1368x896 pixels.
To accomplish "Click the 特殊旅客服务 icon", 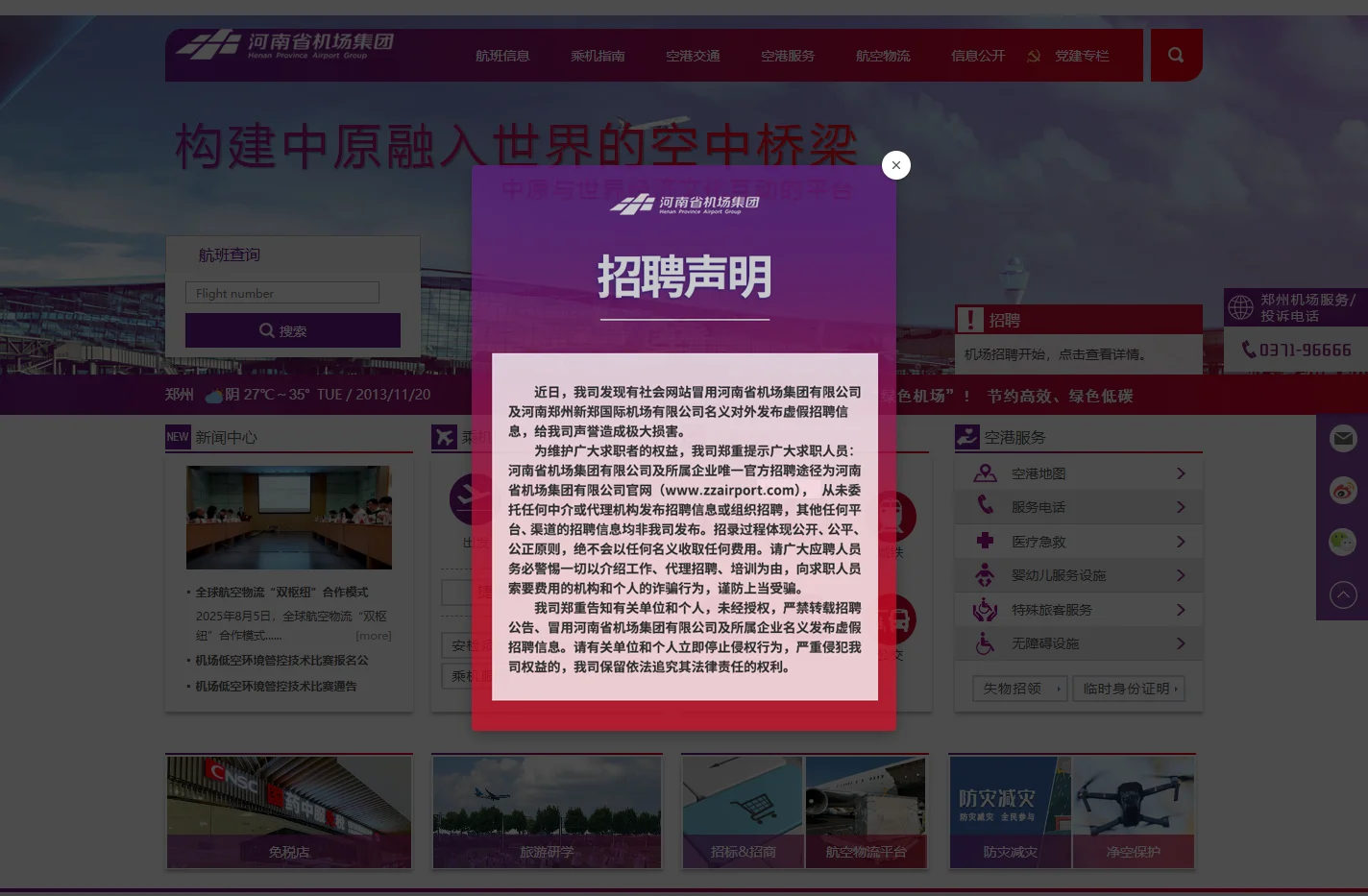I will [985, 609].
